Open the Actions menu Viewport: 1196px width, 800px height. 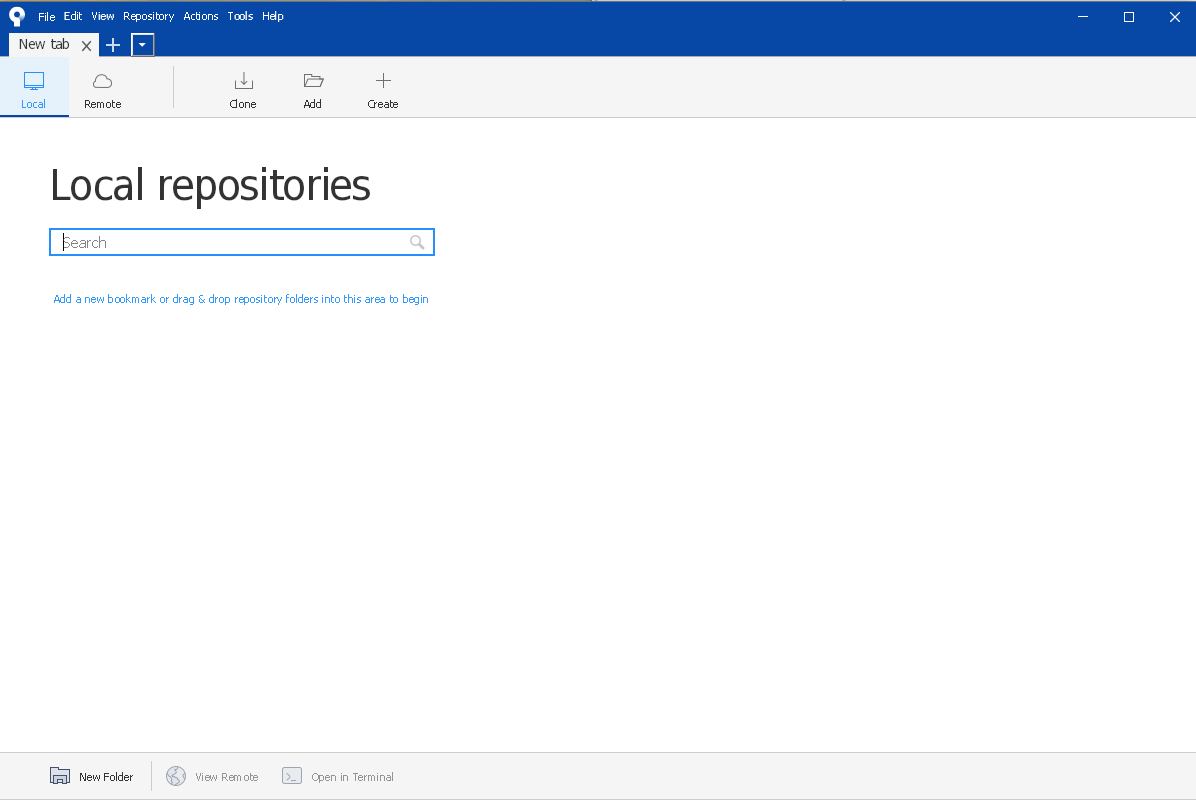[200, 16]
